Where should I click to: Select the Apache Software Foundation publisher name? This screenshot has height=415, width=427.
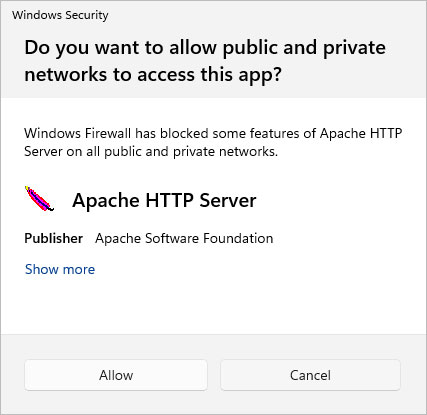coord(184,238)
